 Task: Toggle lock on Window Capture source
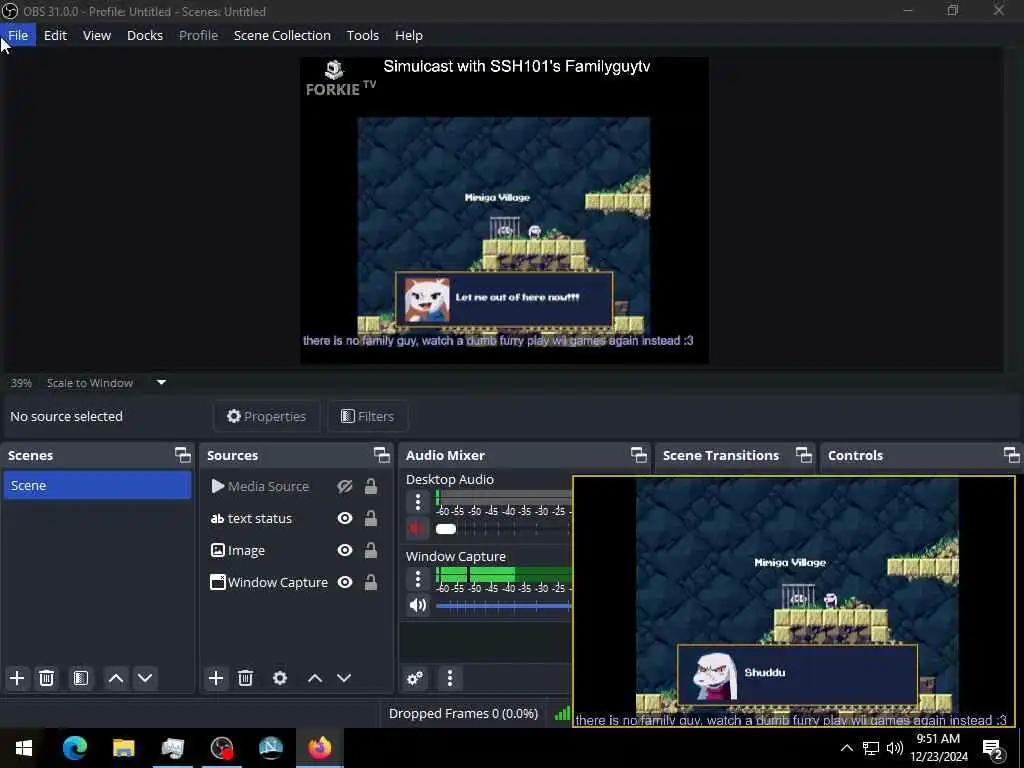(370, 583)
